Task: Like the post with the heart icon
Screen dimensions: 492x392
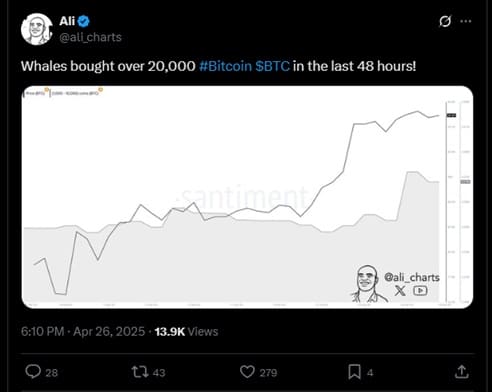Action: [247, 372]
